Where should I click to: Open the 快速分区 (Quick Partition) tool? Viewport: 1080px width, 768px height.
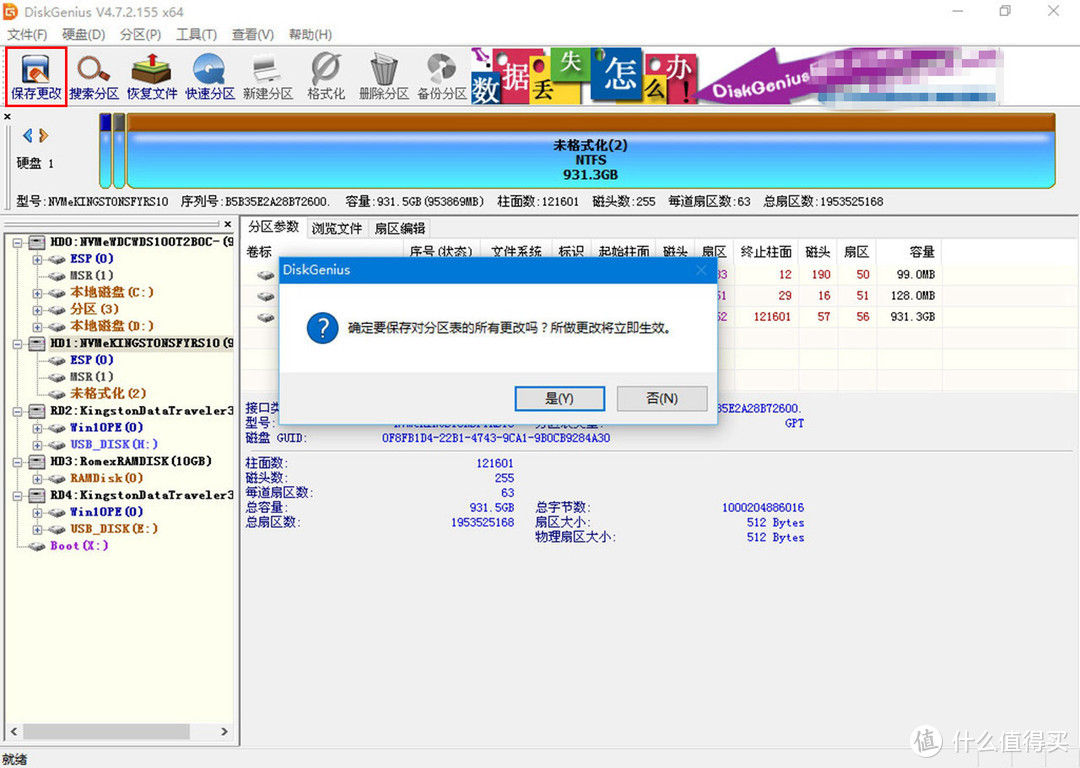(x=210, y=76)
